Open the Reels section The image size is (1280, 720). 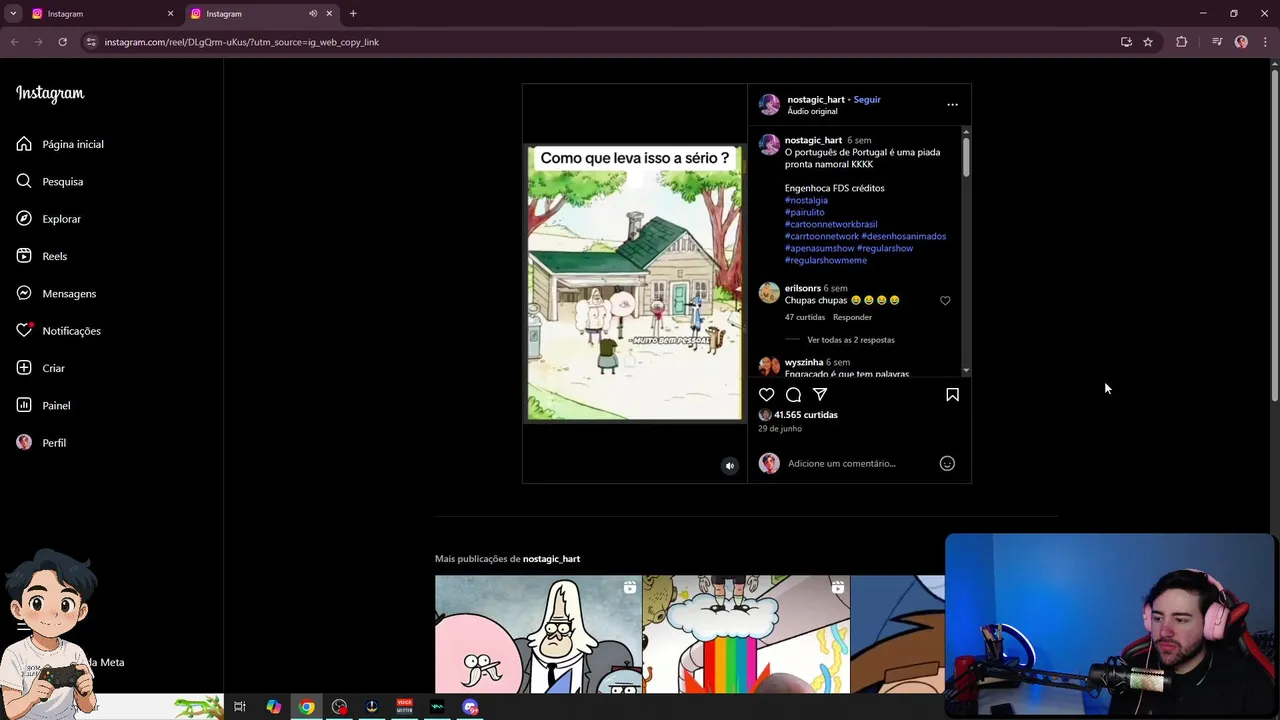[42, 256]
